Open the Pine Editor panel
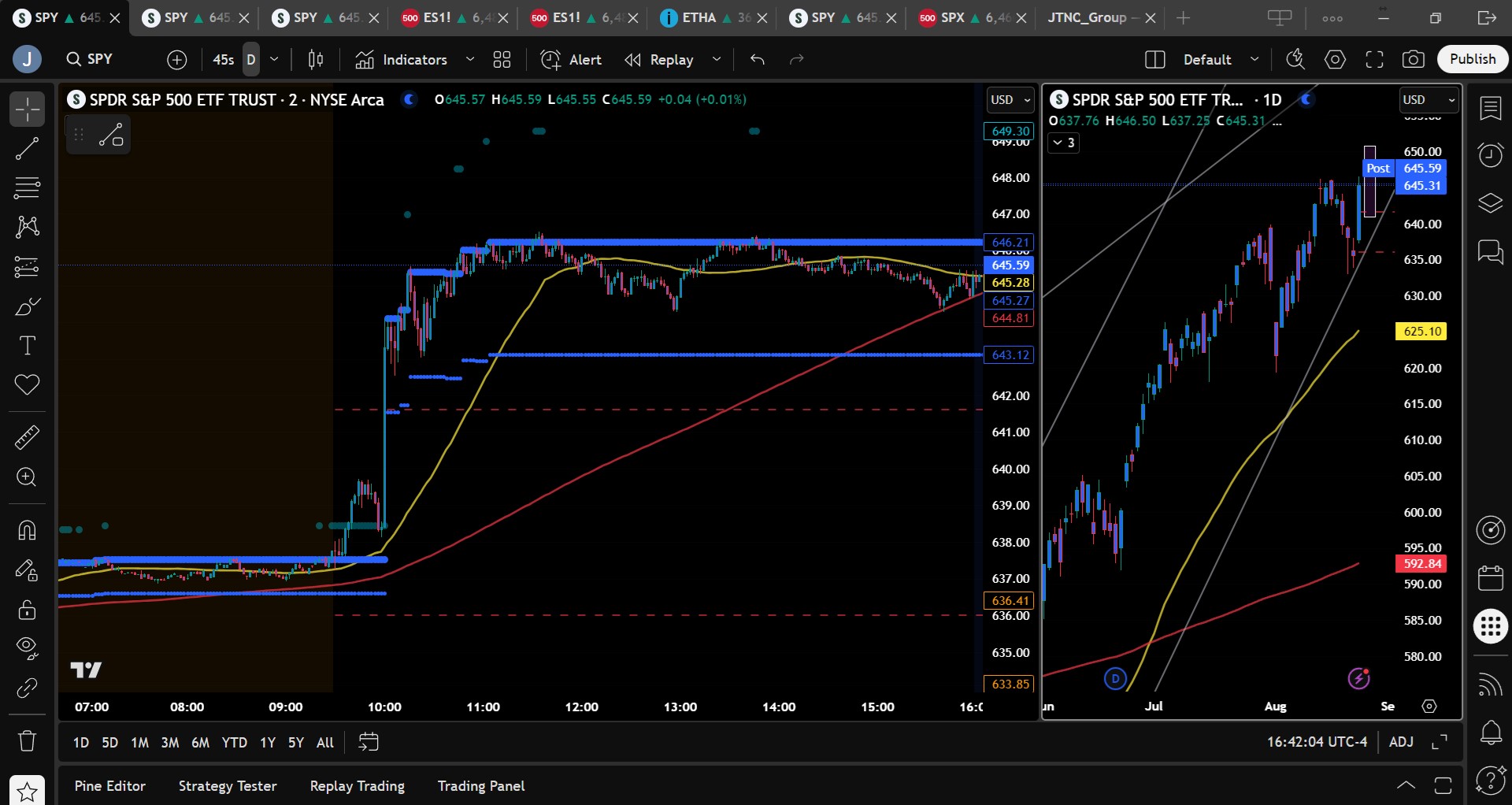1512x805 pixels. pyautogui.click(x=110, y=786)
